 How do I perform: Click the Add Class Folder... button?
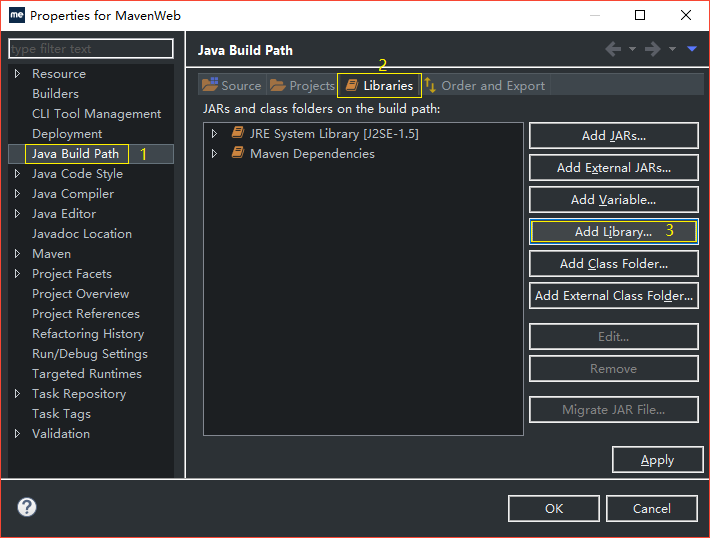614,264
